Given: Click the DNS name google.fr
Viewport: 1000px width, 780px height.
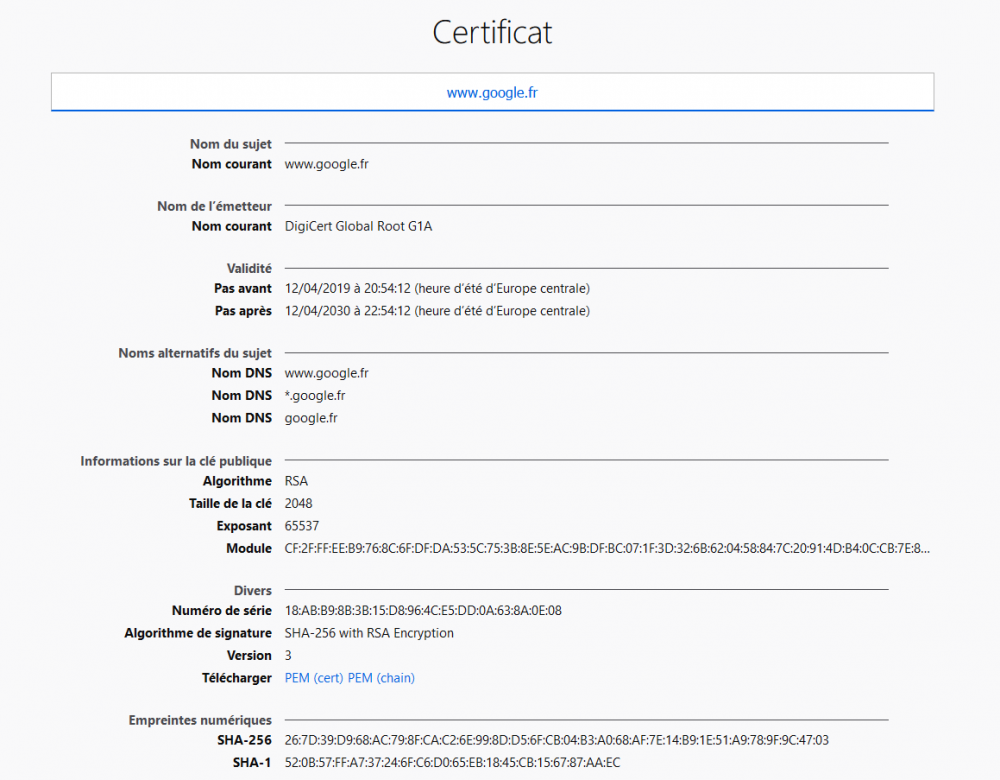Looking at the screenshot, I should [x=311, y=418].
